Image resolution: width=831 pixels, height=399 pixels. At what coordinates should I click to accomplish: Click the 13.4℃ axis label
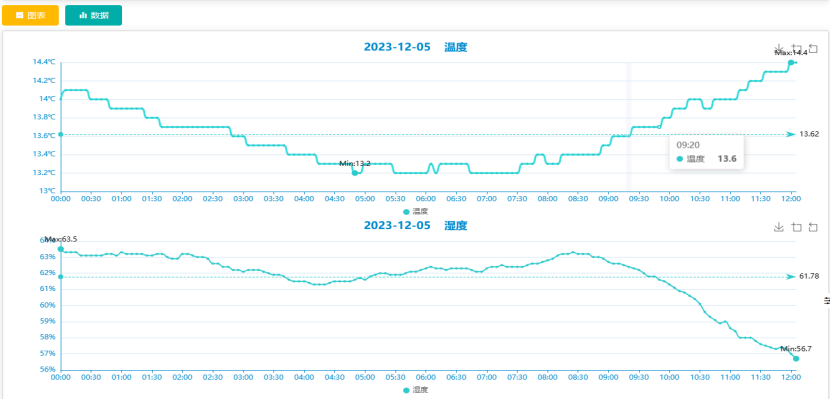pyautogui.click(x=44, y=154)
